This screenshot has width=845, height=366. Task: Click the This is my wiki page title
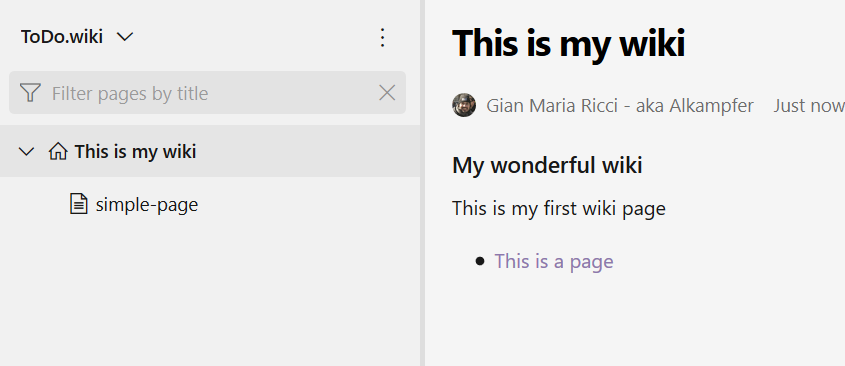coord(569,43)
